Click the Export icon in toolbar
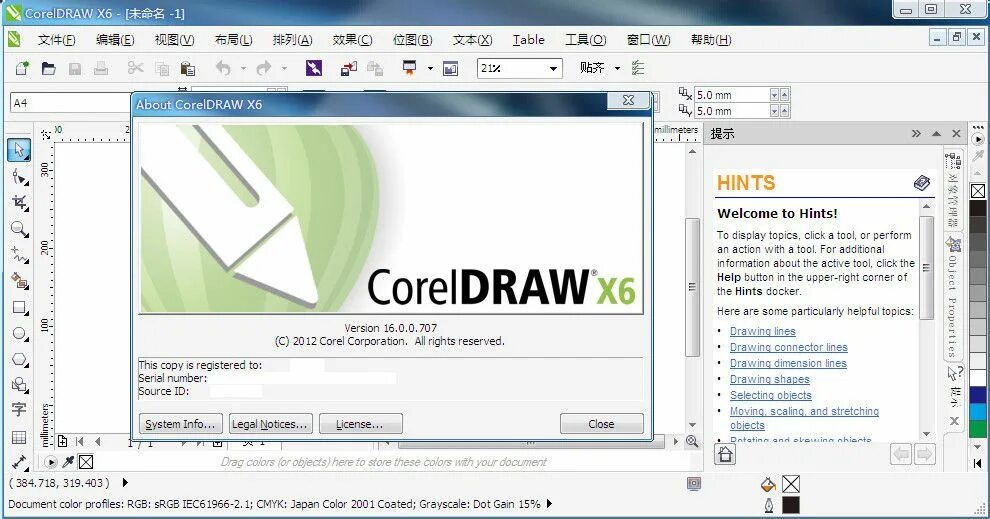Viewport: 990px width, 519px height. (375, 68)
